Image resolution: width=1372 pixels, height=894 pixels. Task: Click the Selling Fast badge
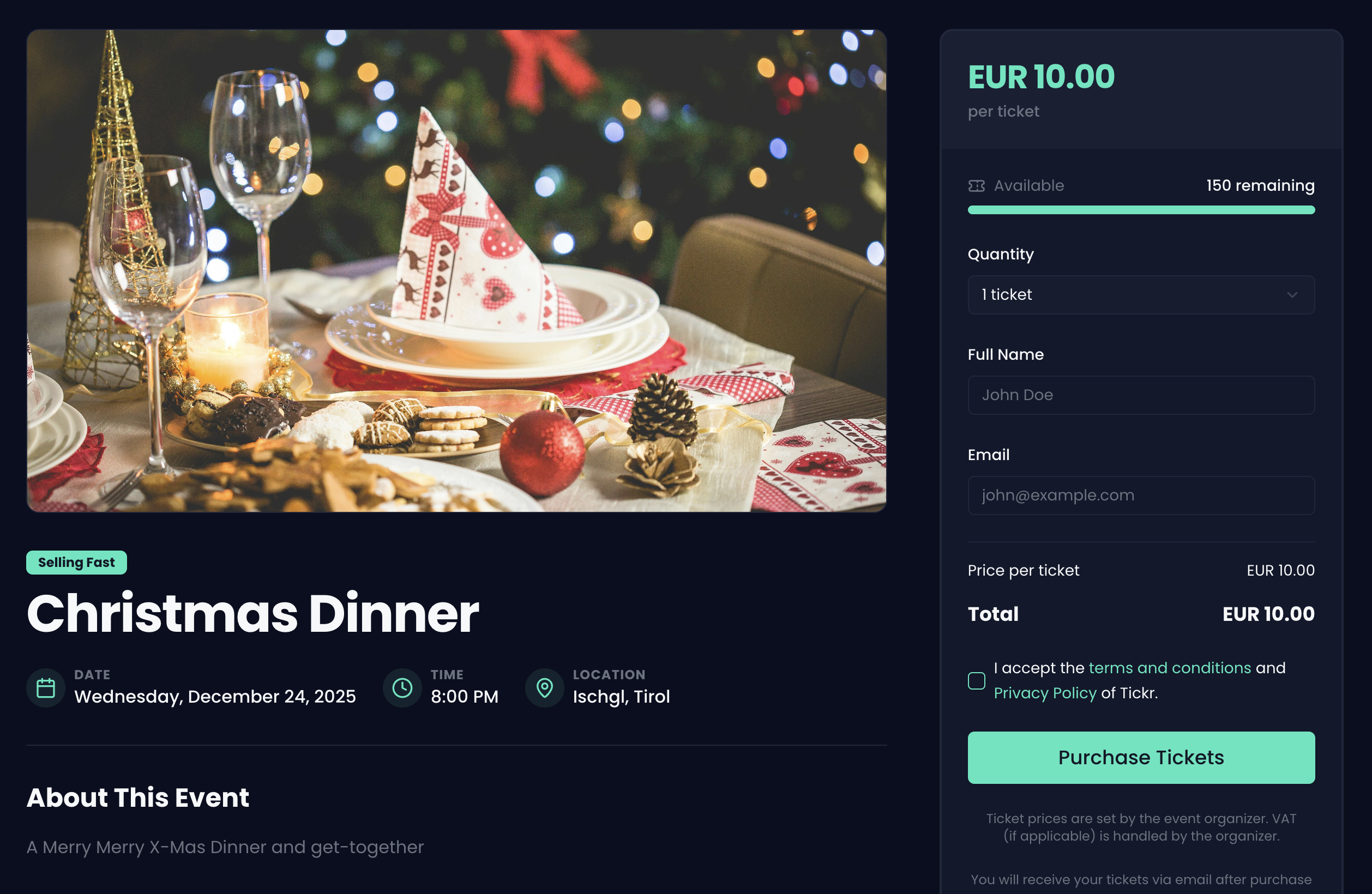click(77, 563)
